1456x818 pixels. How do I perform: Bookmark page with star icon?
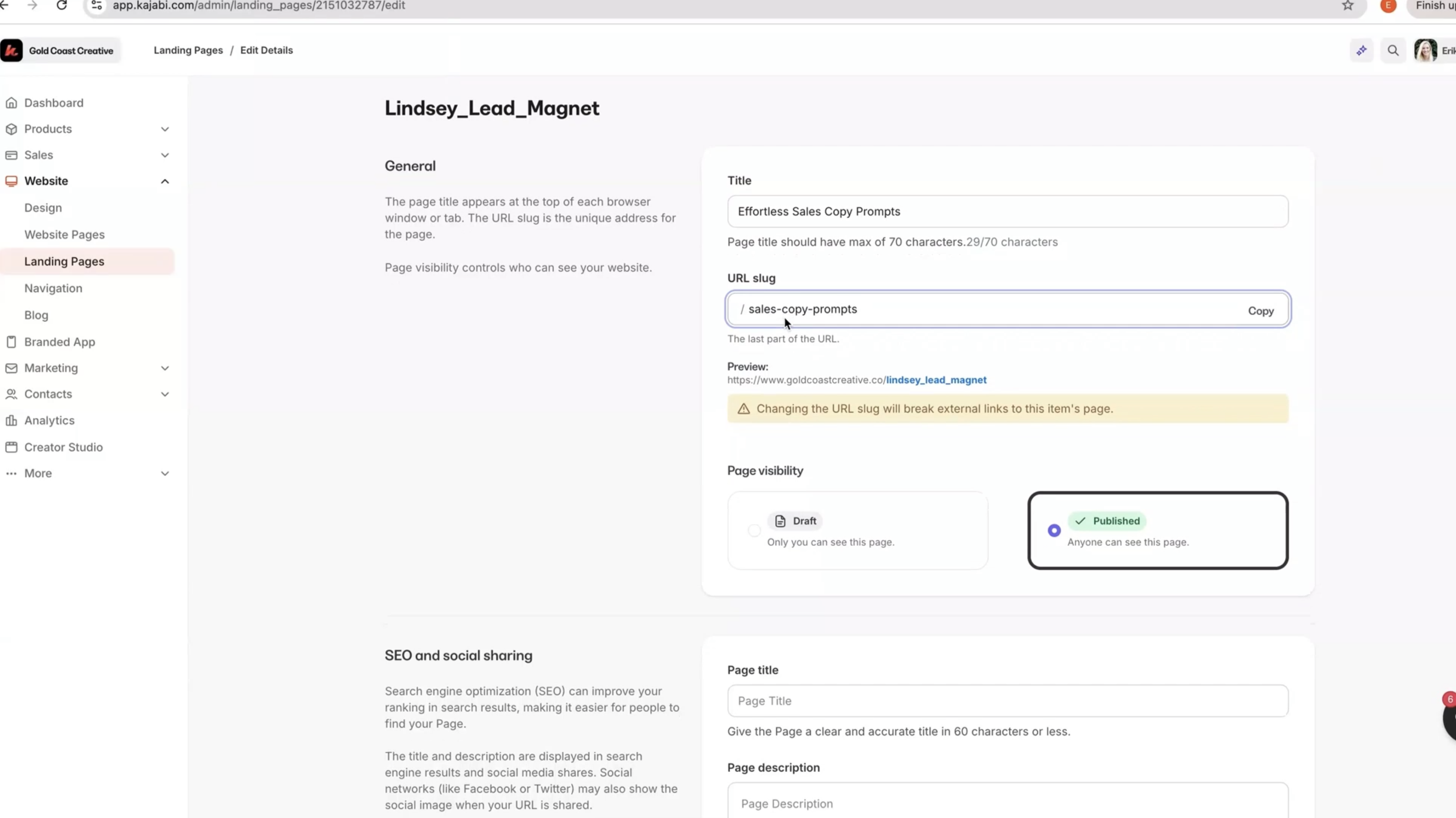(x=1348, y=6)
